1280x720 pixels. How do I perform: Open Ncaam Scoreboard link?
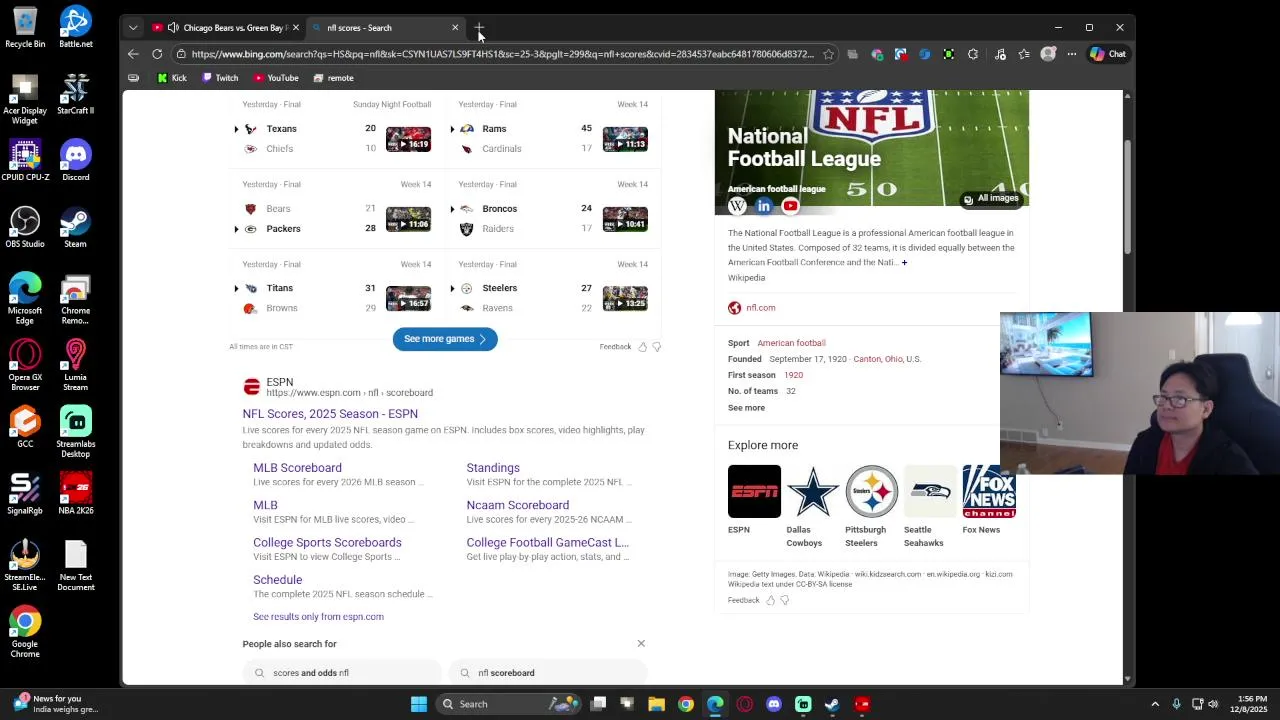pyautogui.click(x=517, y=505)
